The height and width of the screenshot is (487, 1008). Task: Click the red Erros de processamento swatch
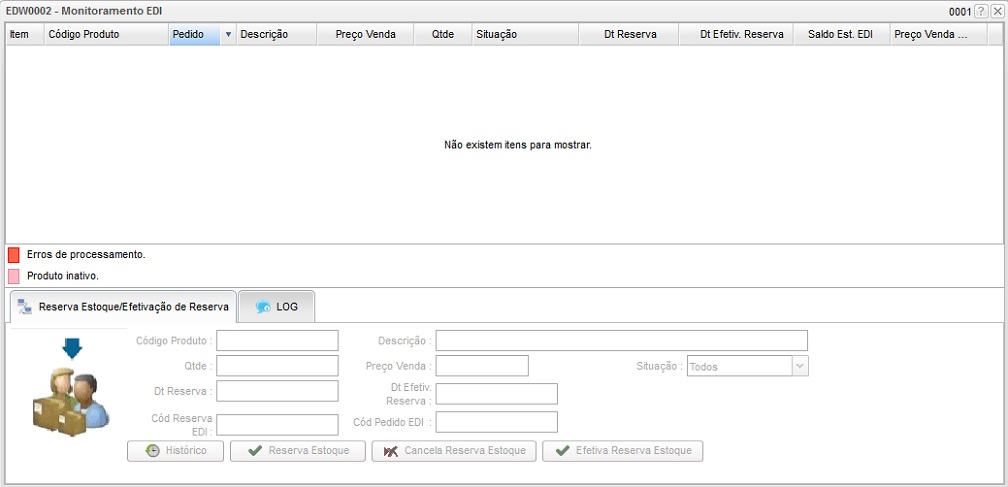[x=13, y=255]
